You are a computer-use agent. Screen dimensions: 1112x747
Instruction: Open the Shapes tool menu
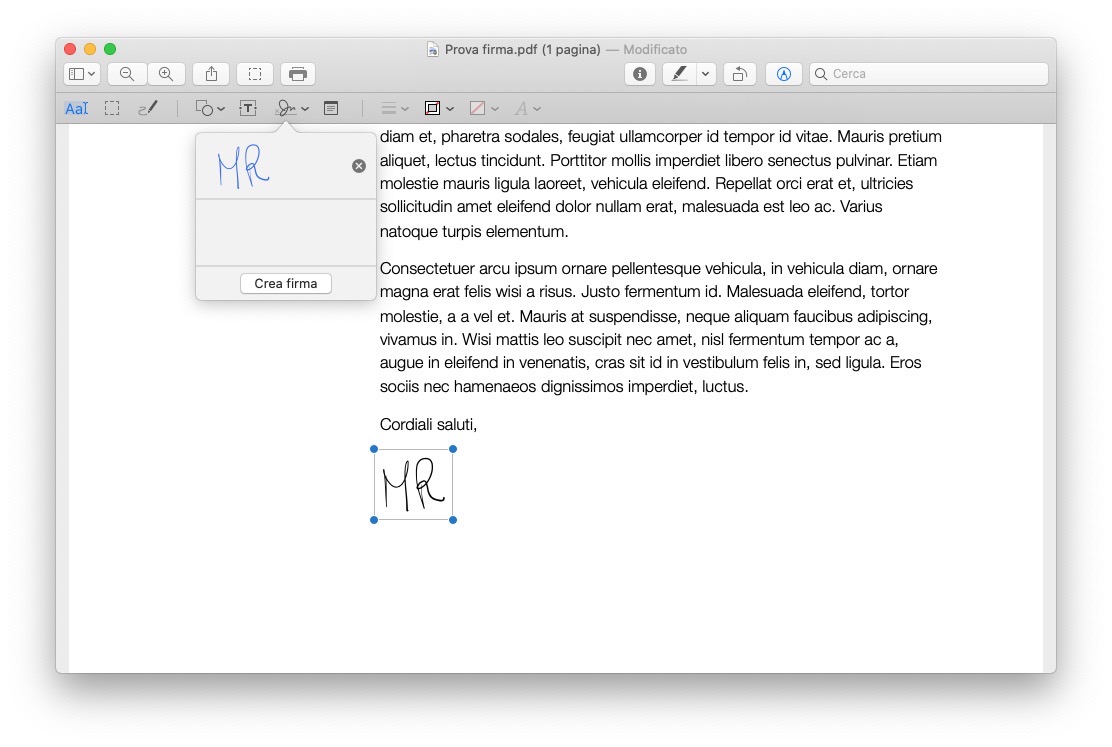tap(210, 109)
